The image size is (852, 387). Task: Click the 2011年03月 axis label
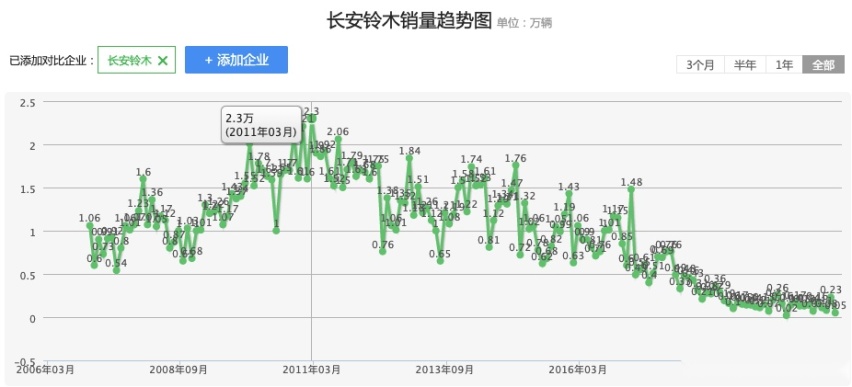[311, 370]
